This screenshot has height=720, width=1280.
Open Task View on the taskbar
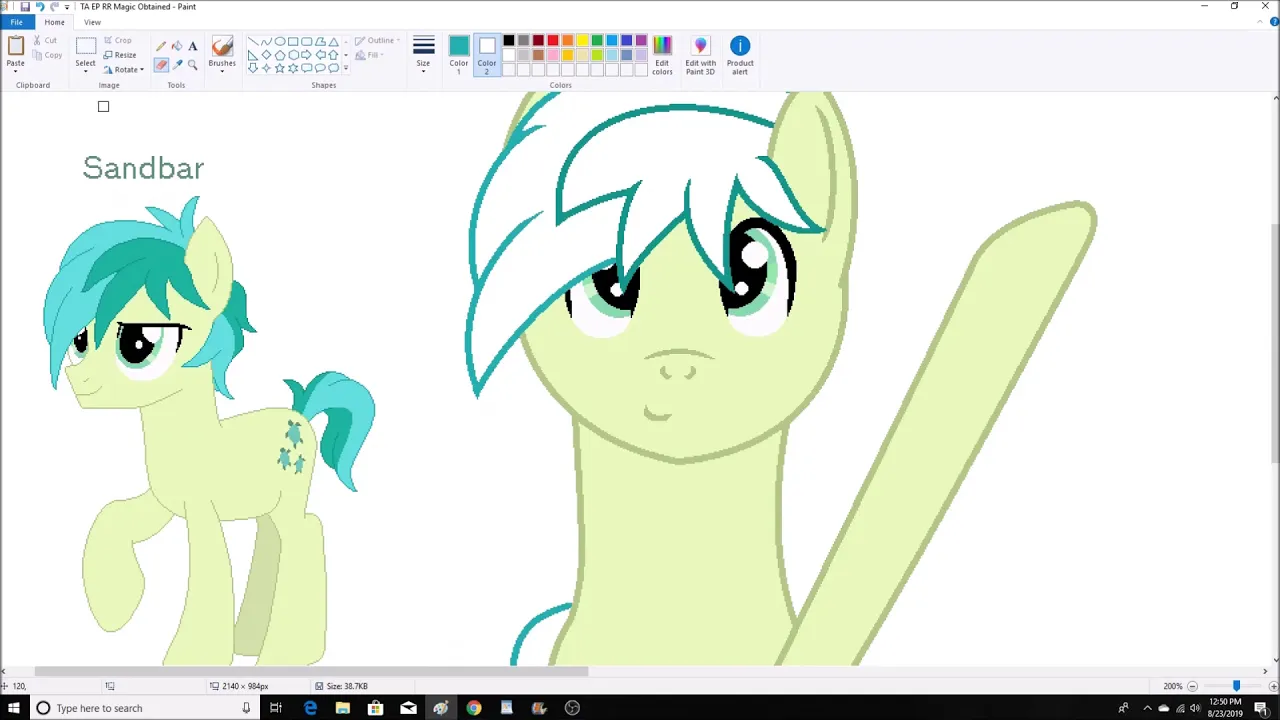click(276, 708)
